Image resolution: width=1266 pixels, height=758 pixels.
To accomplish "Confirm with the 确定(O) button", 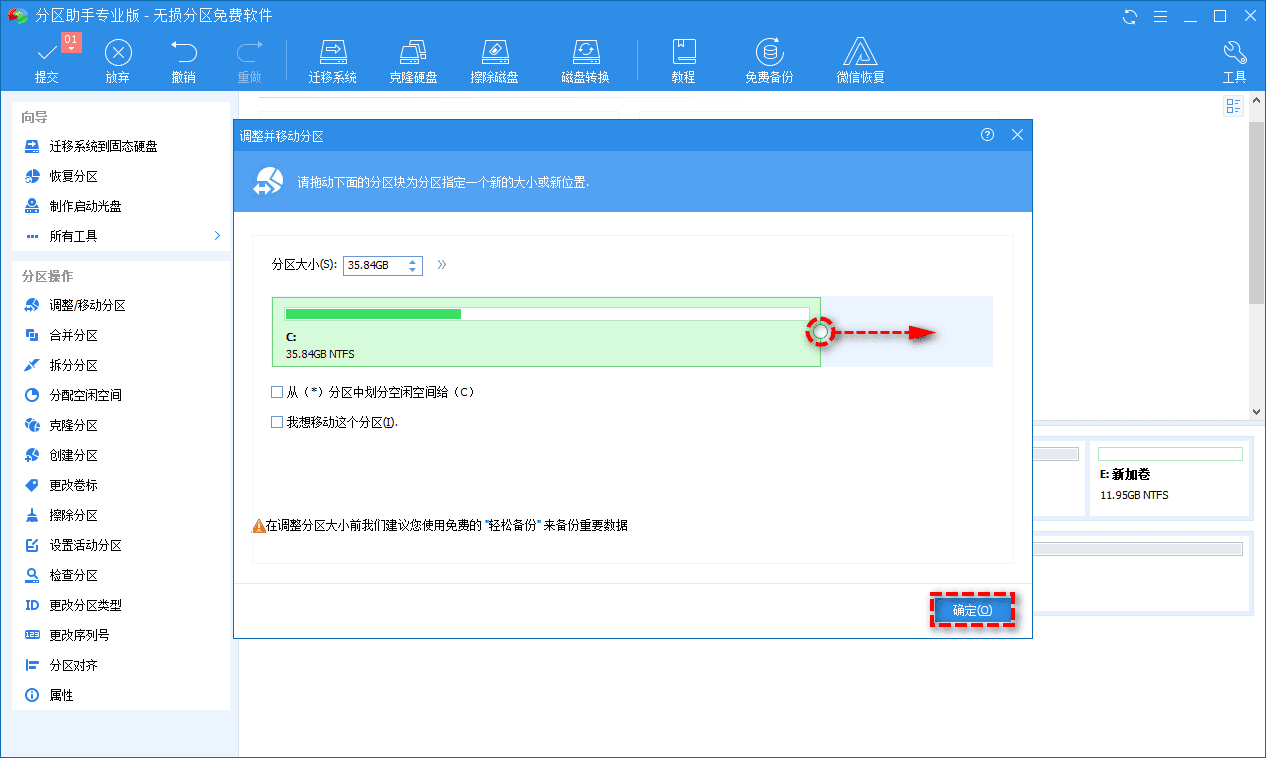I will click(971, 608).
